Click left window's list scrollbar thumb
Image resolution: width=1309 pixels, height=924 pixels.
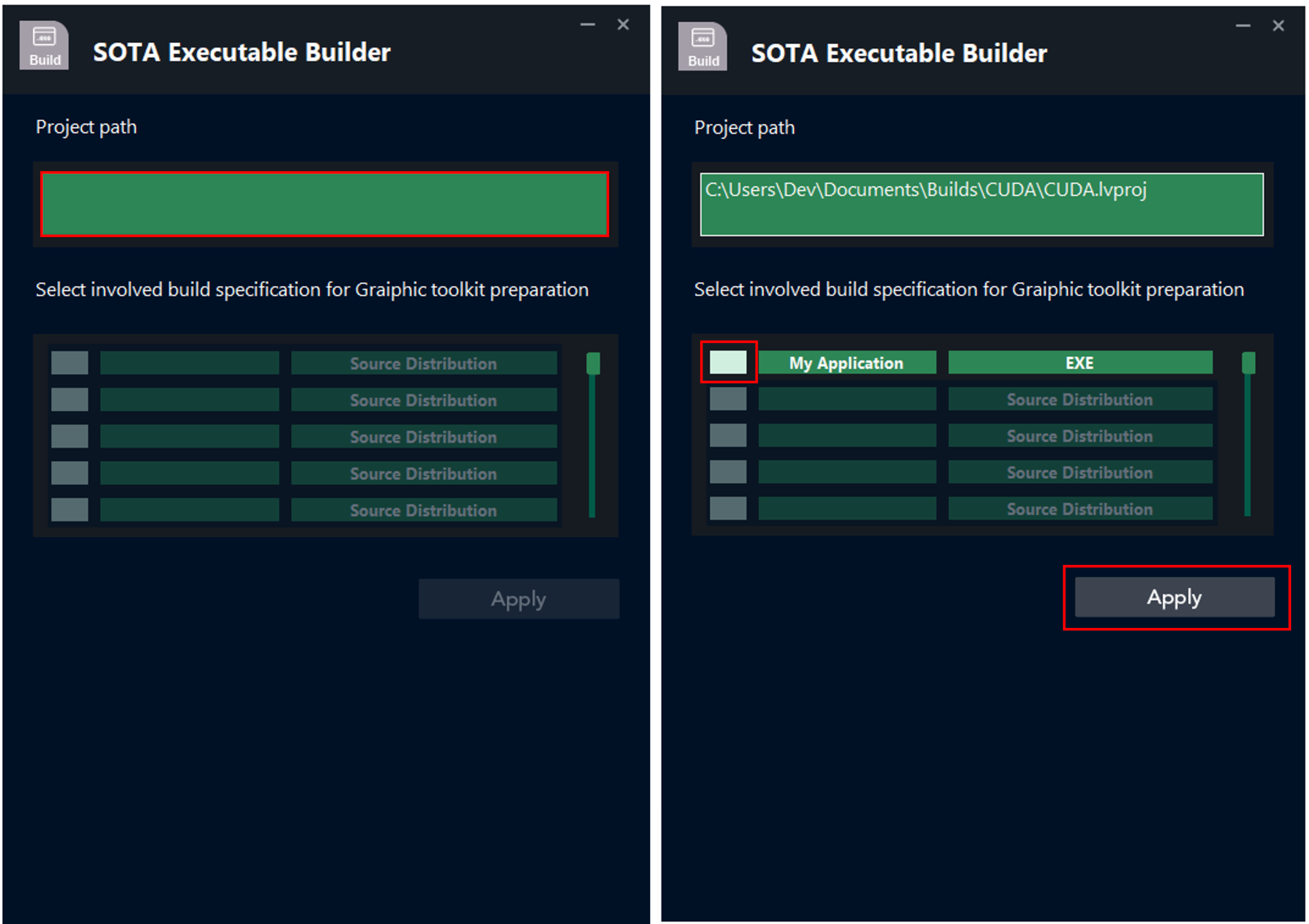click(x=593, y=364)
